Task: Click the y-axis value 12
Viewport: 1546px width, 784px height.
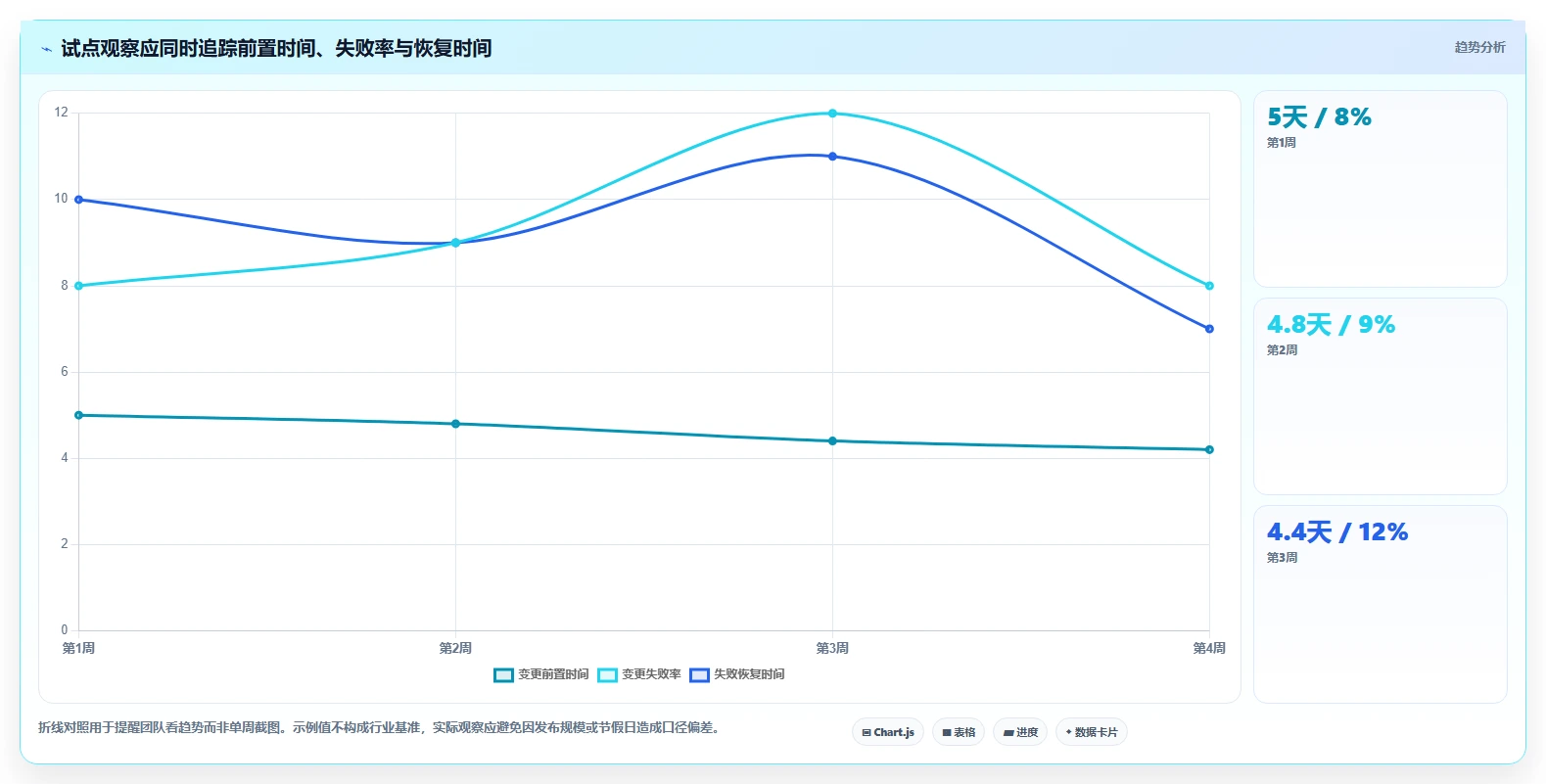Action: (x=62, y=113)
